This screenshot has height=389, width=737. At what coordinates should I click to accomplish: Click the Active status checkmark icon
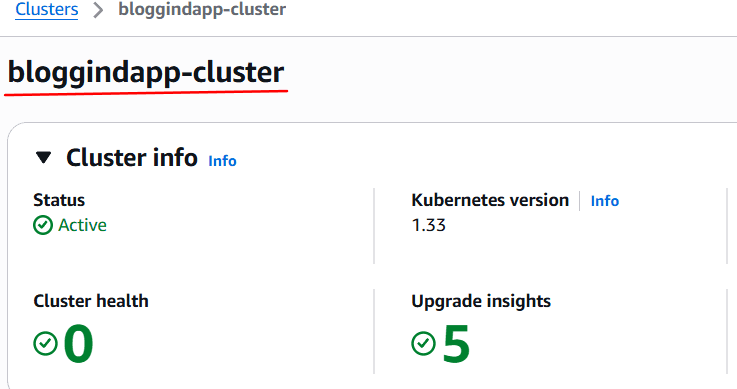[x=43, y=225]
